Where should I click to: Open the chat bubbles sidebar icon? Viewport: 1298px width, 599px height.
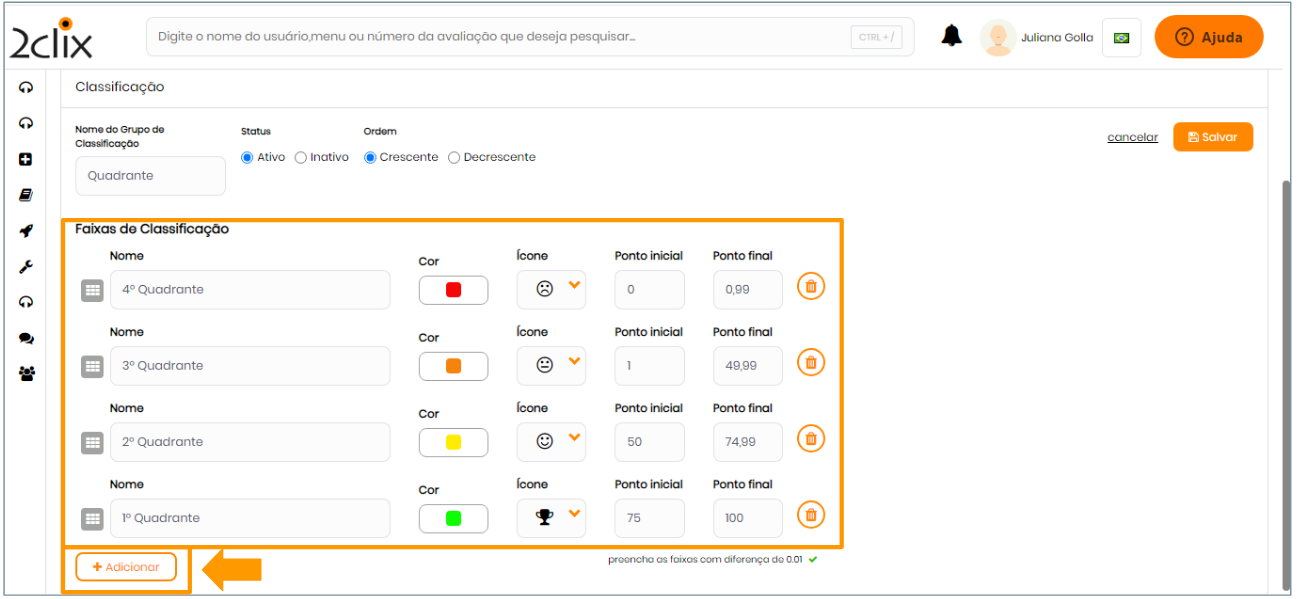coord(26,339)
